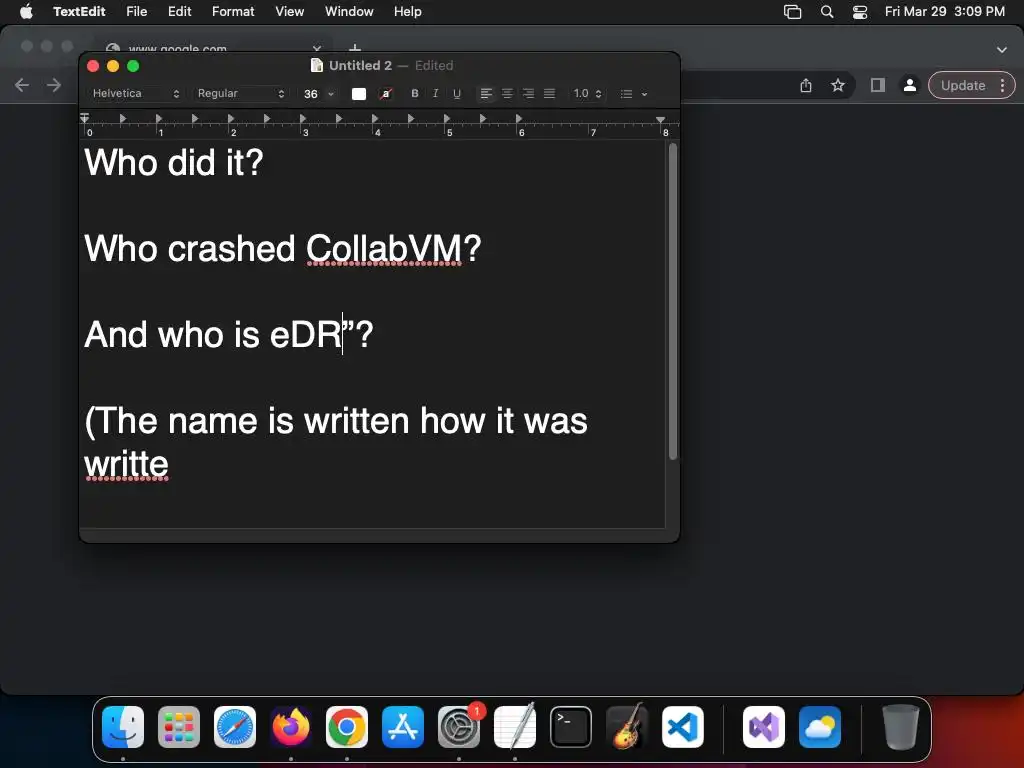Open the TextEdit application menu

pyautogui.click(x=79, y=11)
